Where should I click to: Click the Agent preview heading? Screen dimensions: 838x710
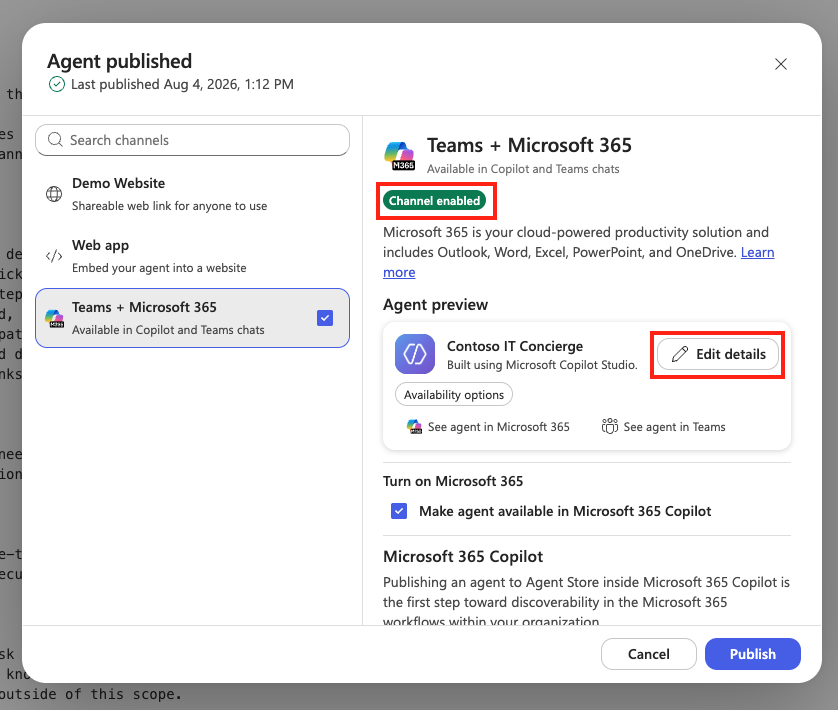(x=436, y=305)
